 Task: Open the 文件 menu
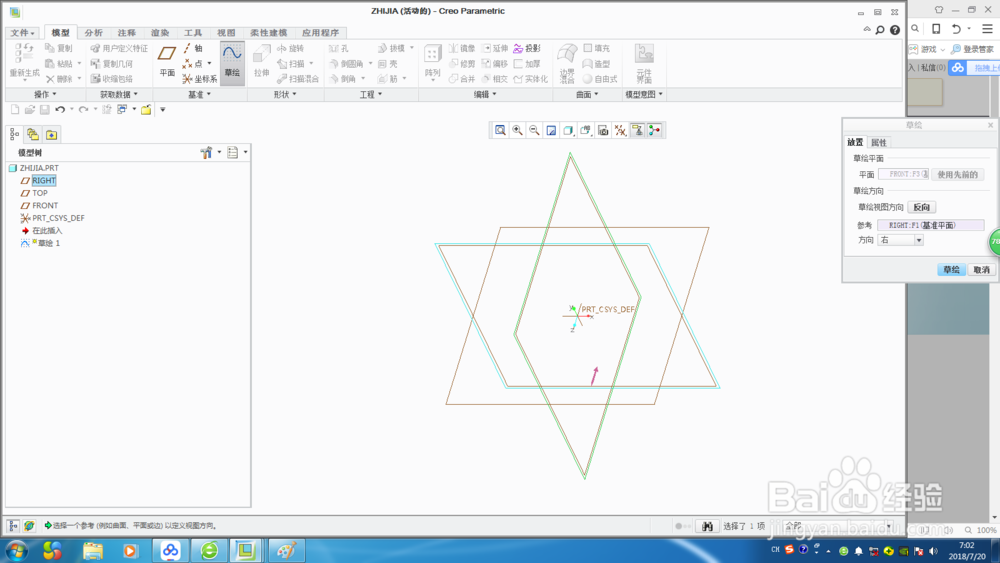click(22, 33)
